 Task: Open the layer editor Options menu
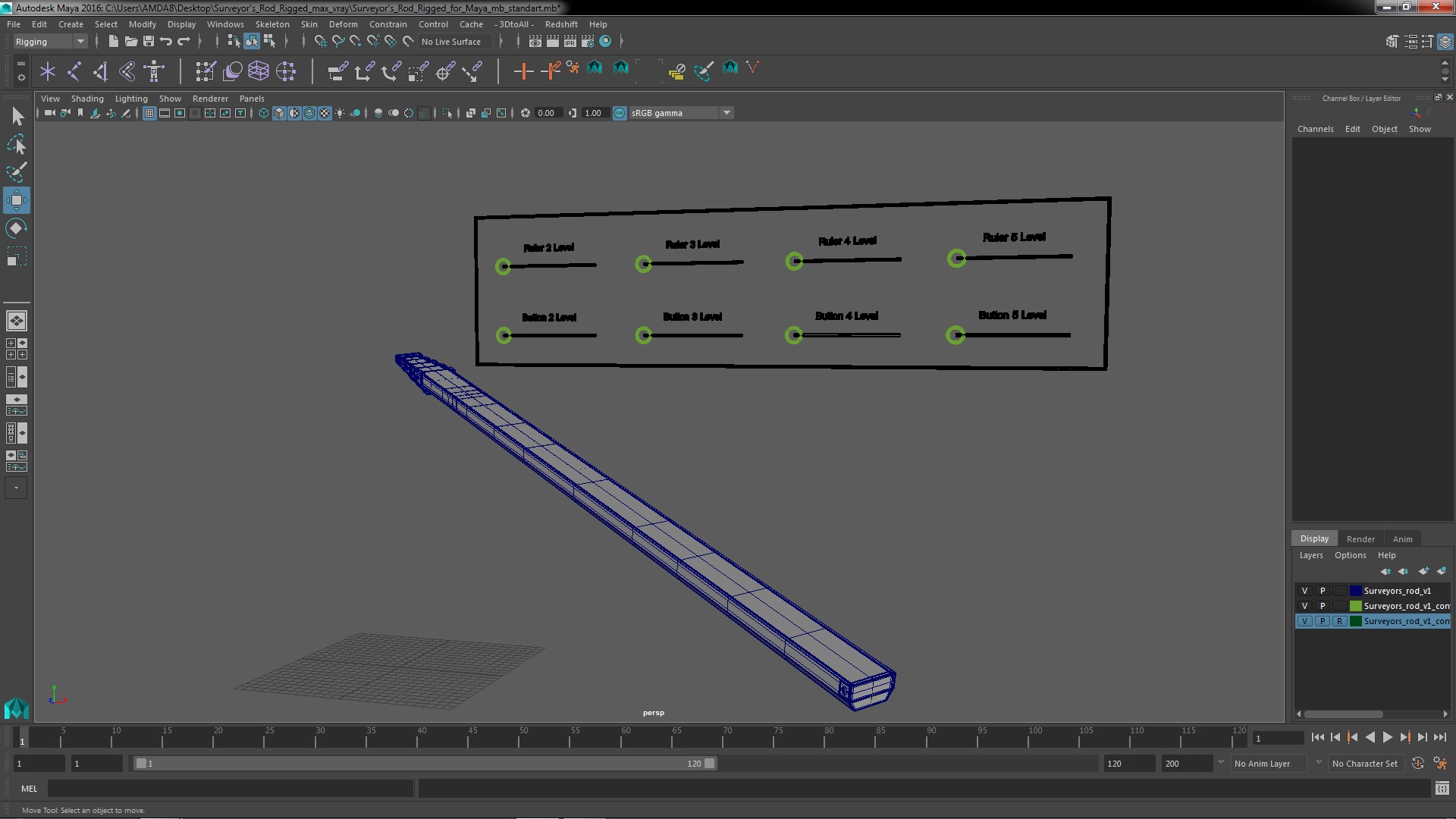click(1350, 555)
